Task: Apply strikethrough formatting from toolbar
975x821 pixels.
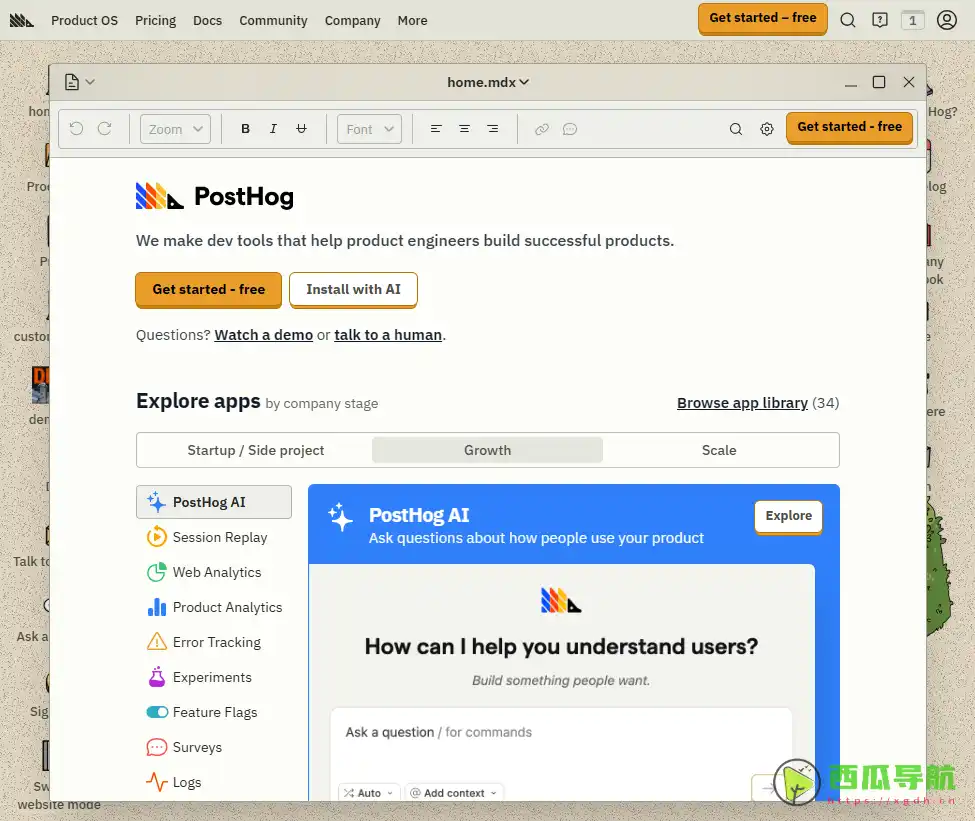Action: coord(301,129)
